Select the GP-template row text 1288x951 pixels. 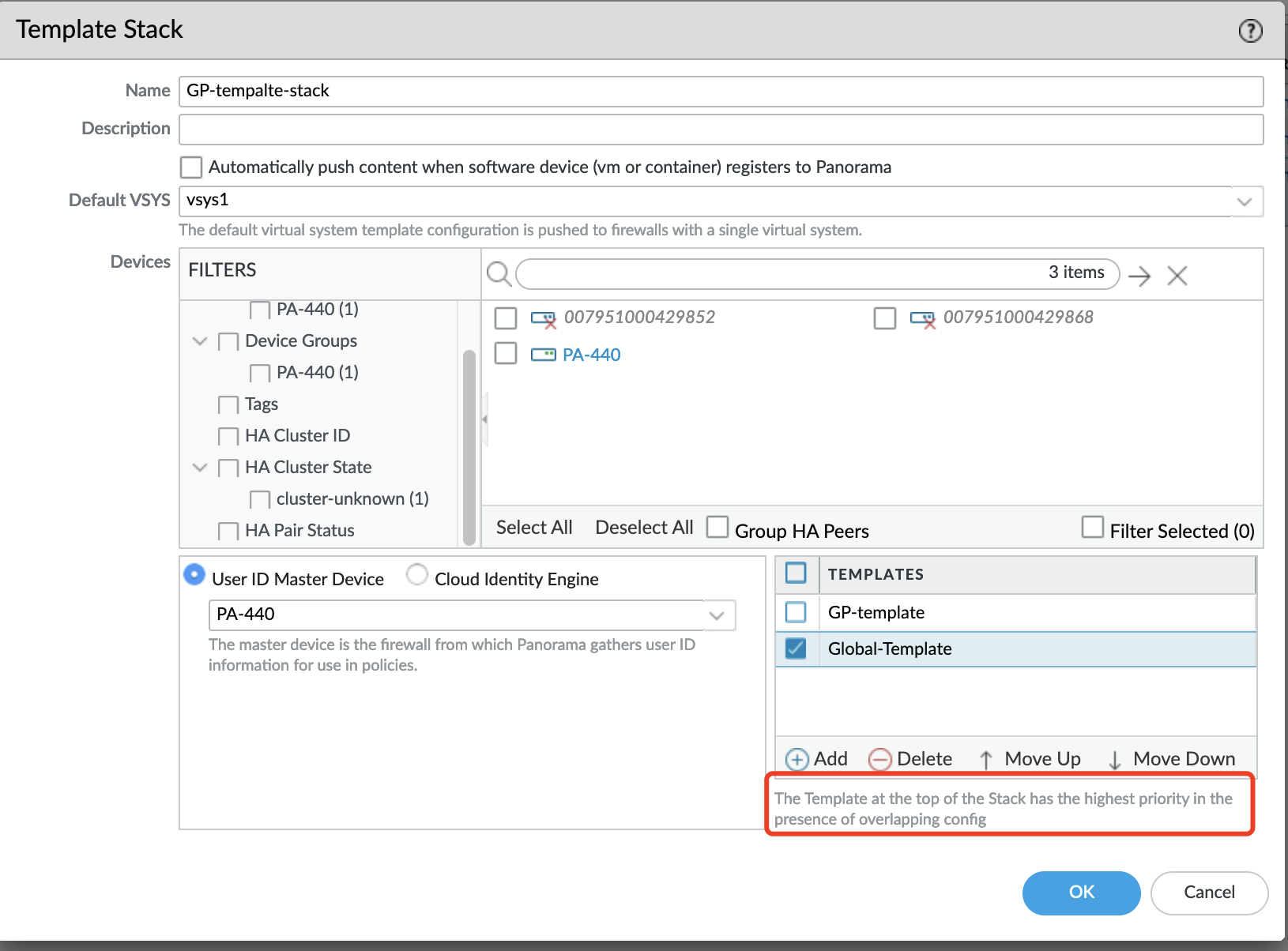[876, 612]
